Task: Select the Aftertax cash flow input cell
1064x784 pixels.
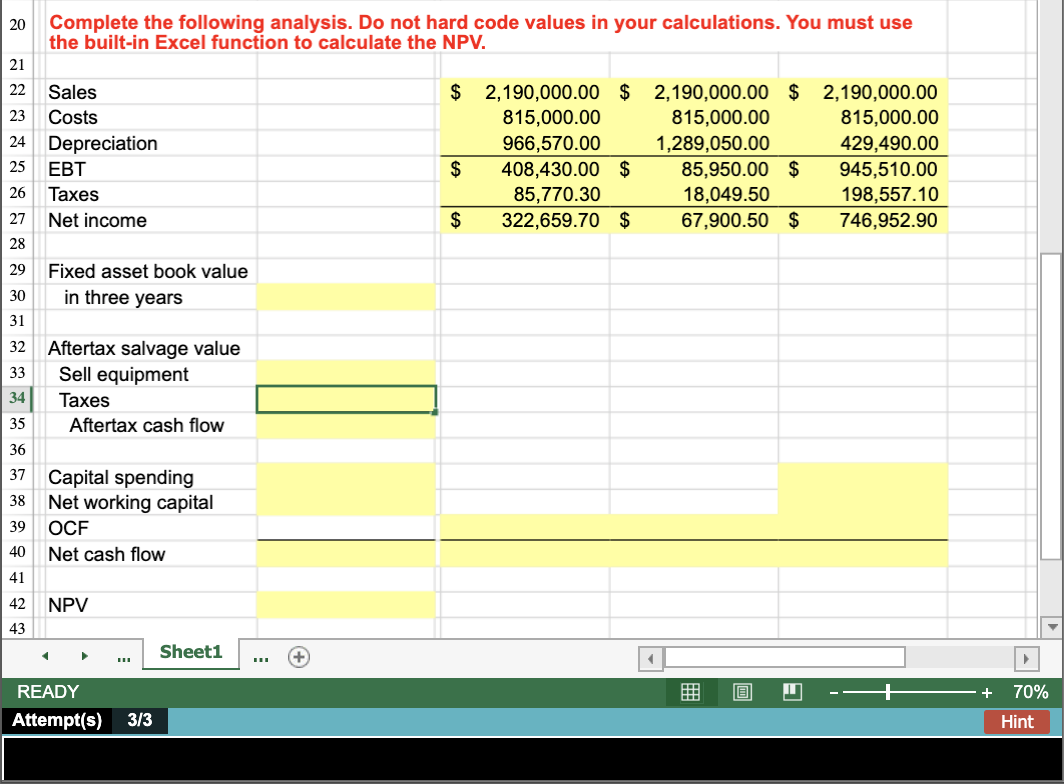Action: click(x=345, y=425)
